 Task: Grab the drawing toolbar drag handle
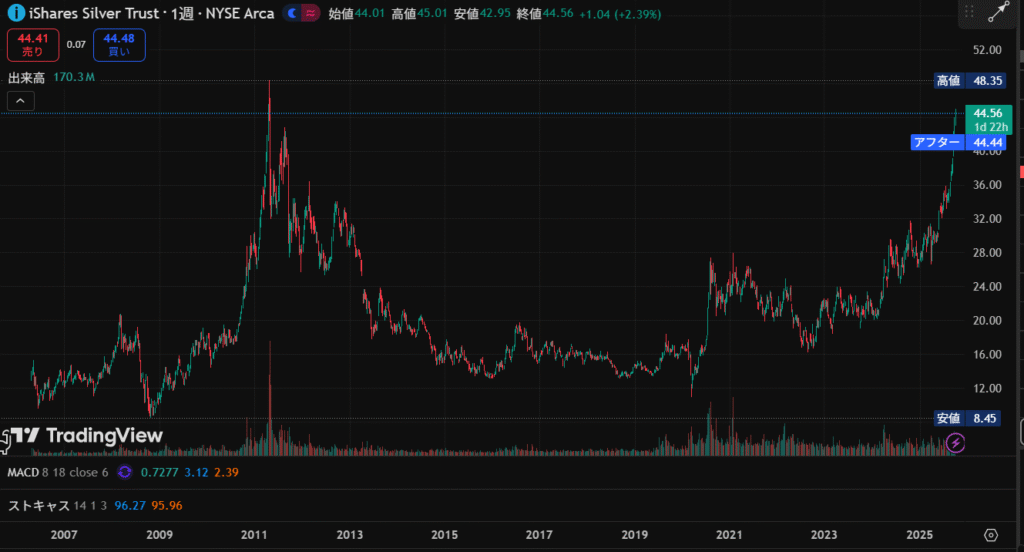pyautogui.click(x=969, y=13)
